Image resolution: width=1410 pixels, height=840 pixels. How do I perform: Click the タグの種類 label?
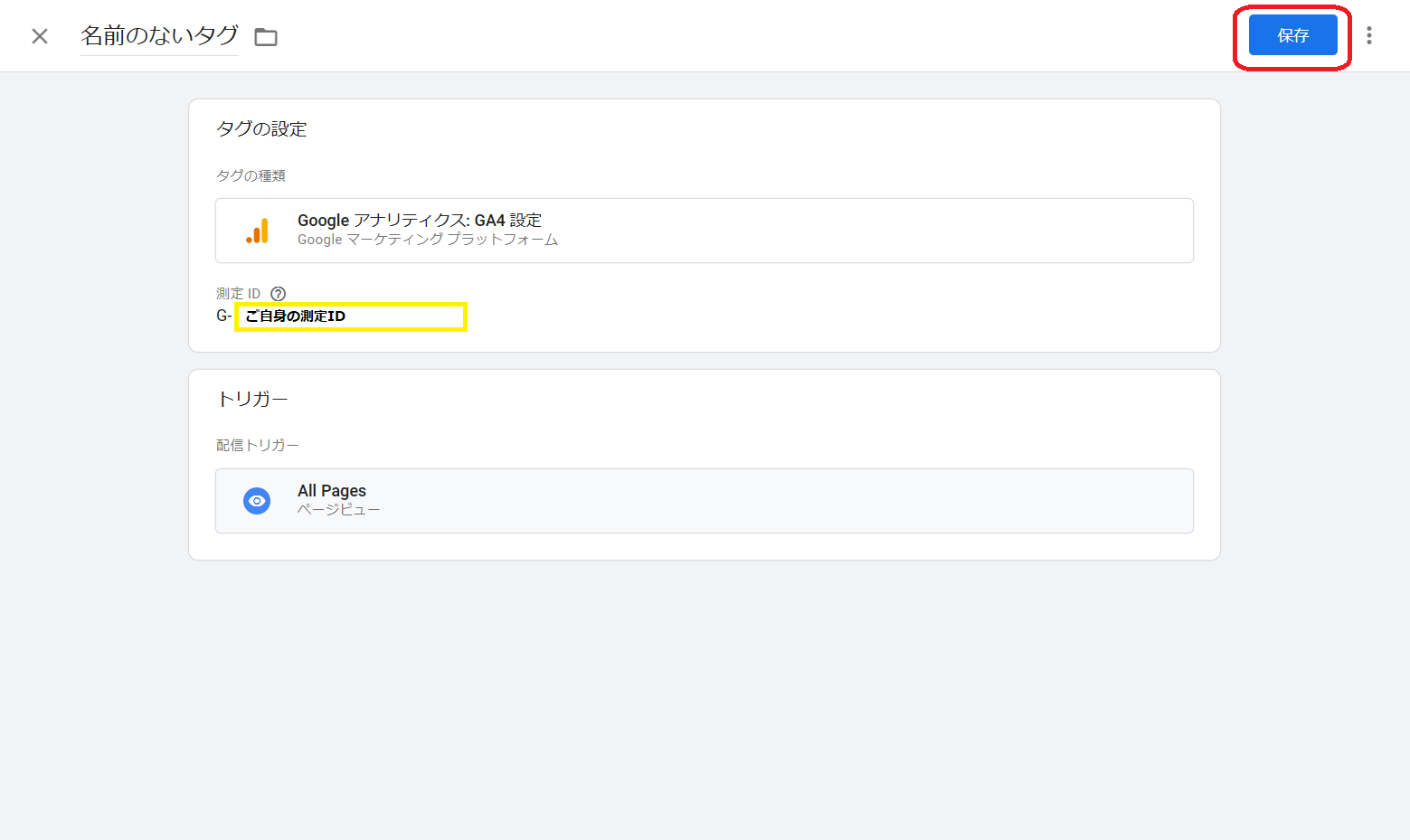251,175
